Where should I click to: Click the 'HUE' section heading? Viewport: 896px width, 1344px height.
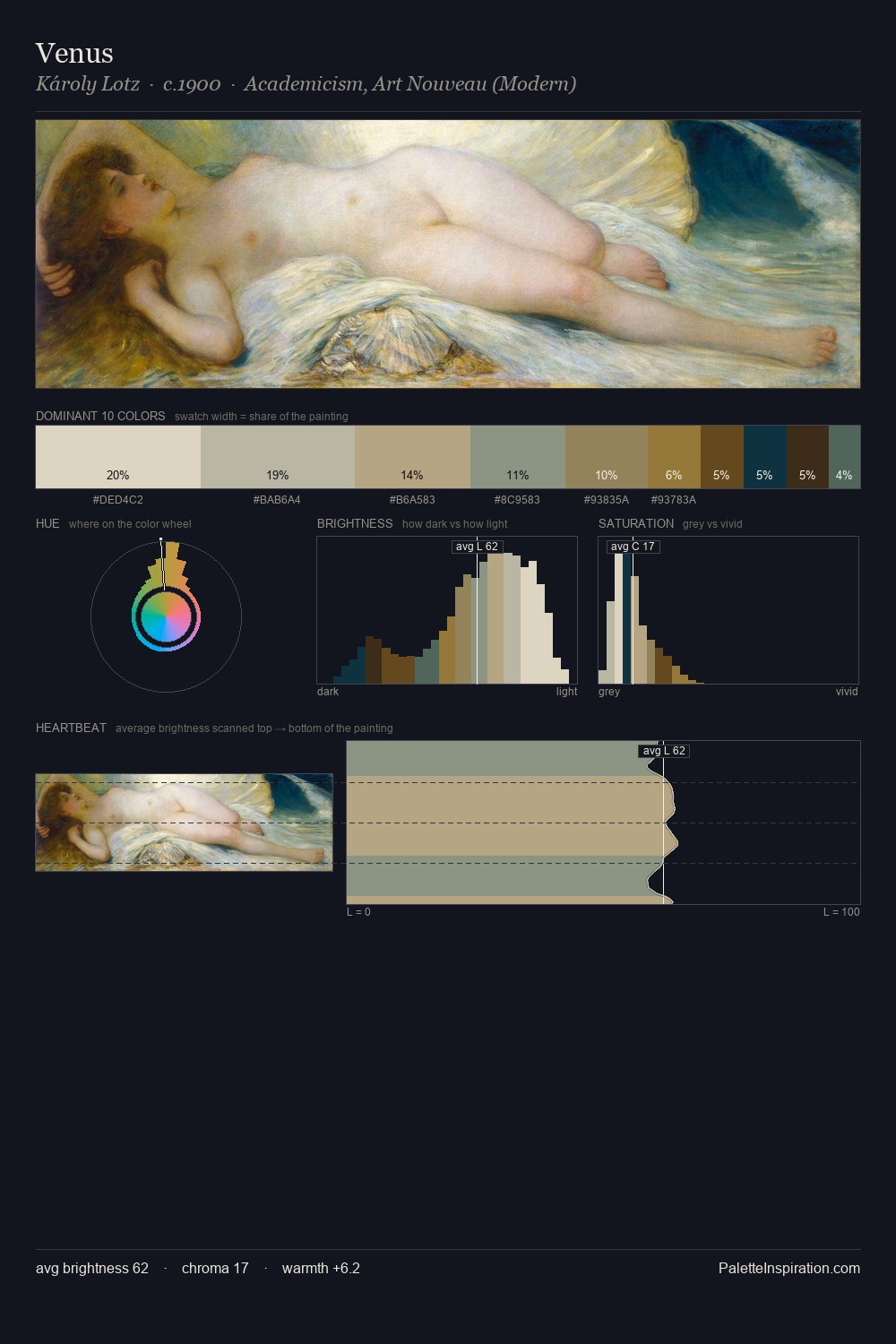click(x=47, y=524)
